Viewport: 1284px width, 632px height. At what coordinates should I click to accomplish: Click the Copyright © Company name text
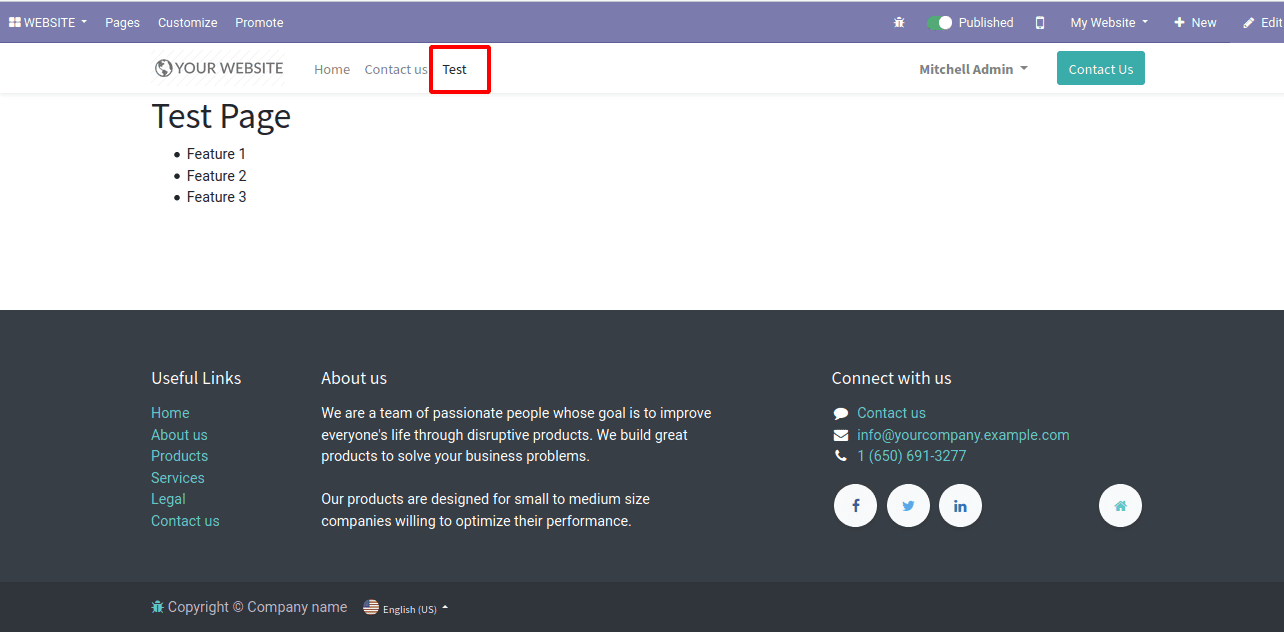coord(257,607)
